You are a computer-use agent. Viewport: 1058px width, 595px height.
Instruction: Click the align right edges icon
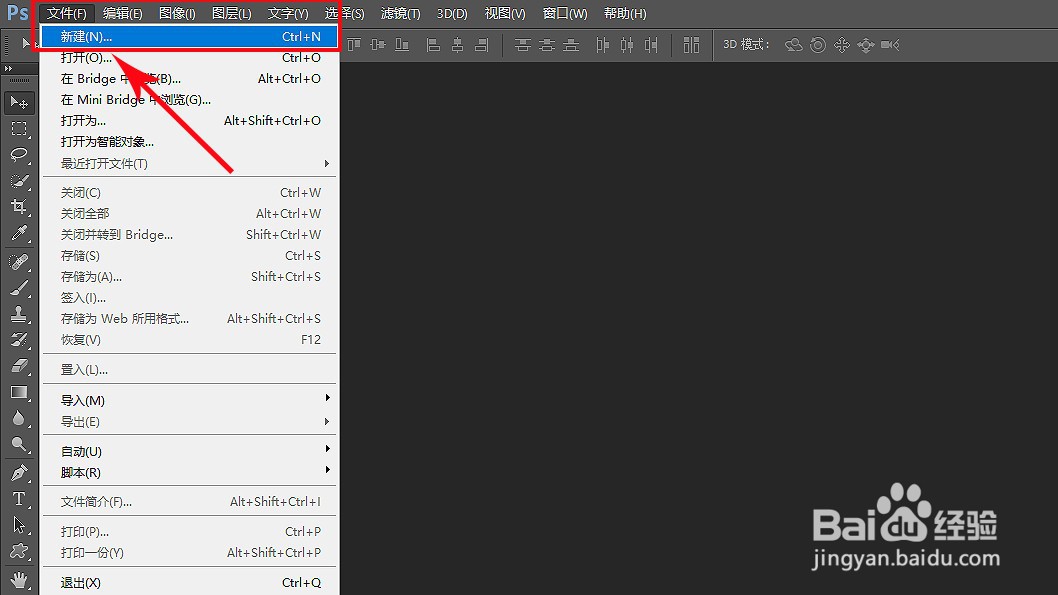tap(482, 45)
